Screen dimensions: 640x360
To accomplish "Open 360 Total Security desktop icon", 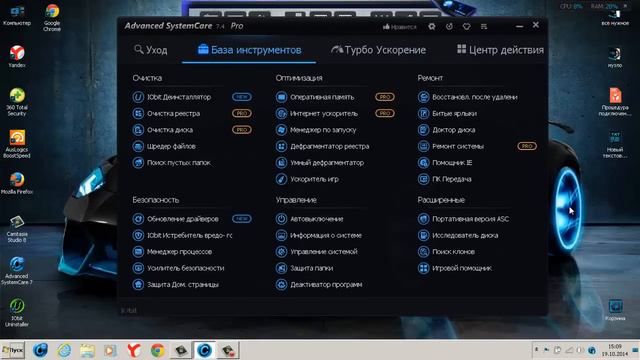I will (x=17, y=102).
